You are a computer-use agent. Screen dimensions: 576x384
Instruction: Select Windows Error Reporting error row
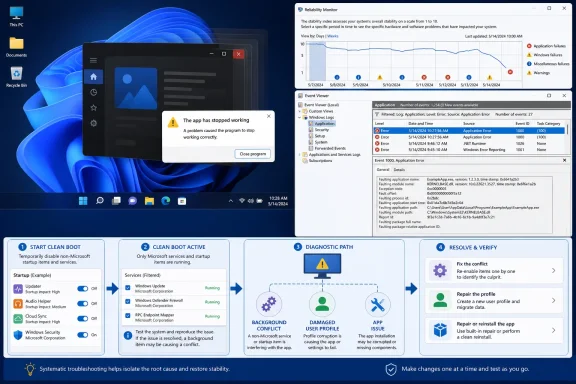(x=469, y=150)
